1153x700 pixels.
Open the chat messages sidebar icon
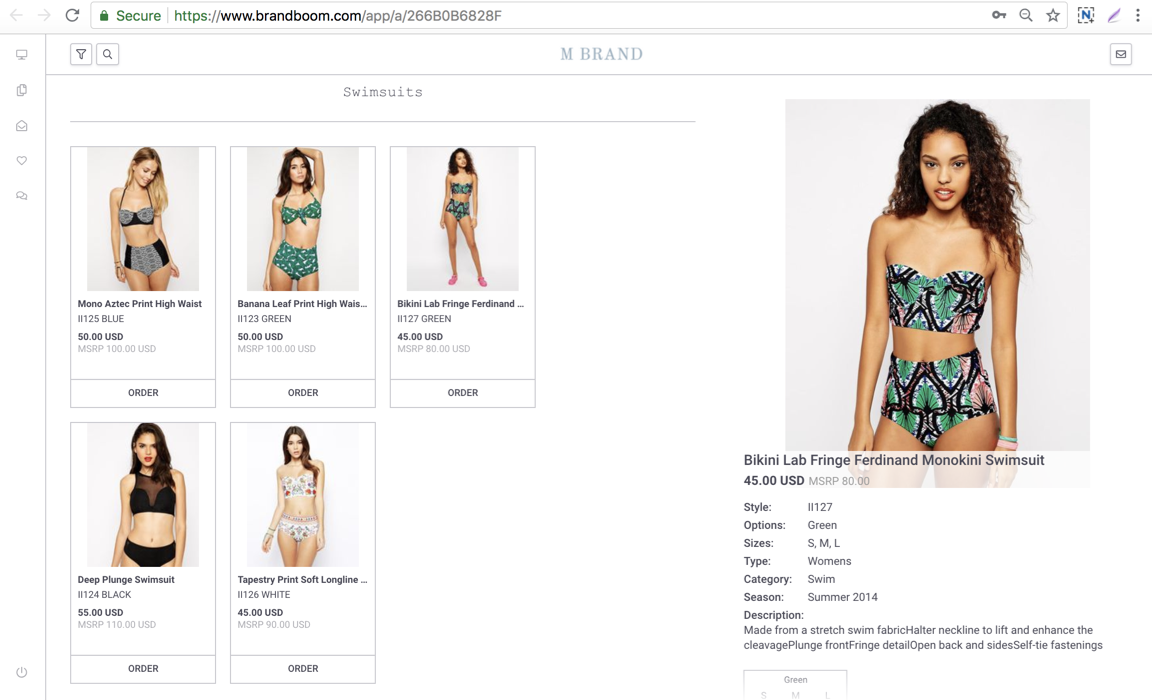tap(22, 196)
